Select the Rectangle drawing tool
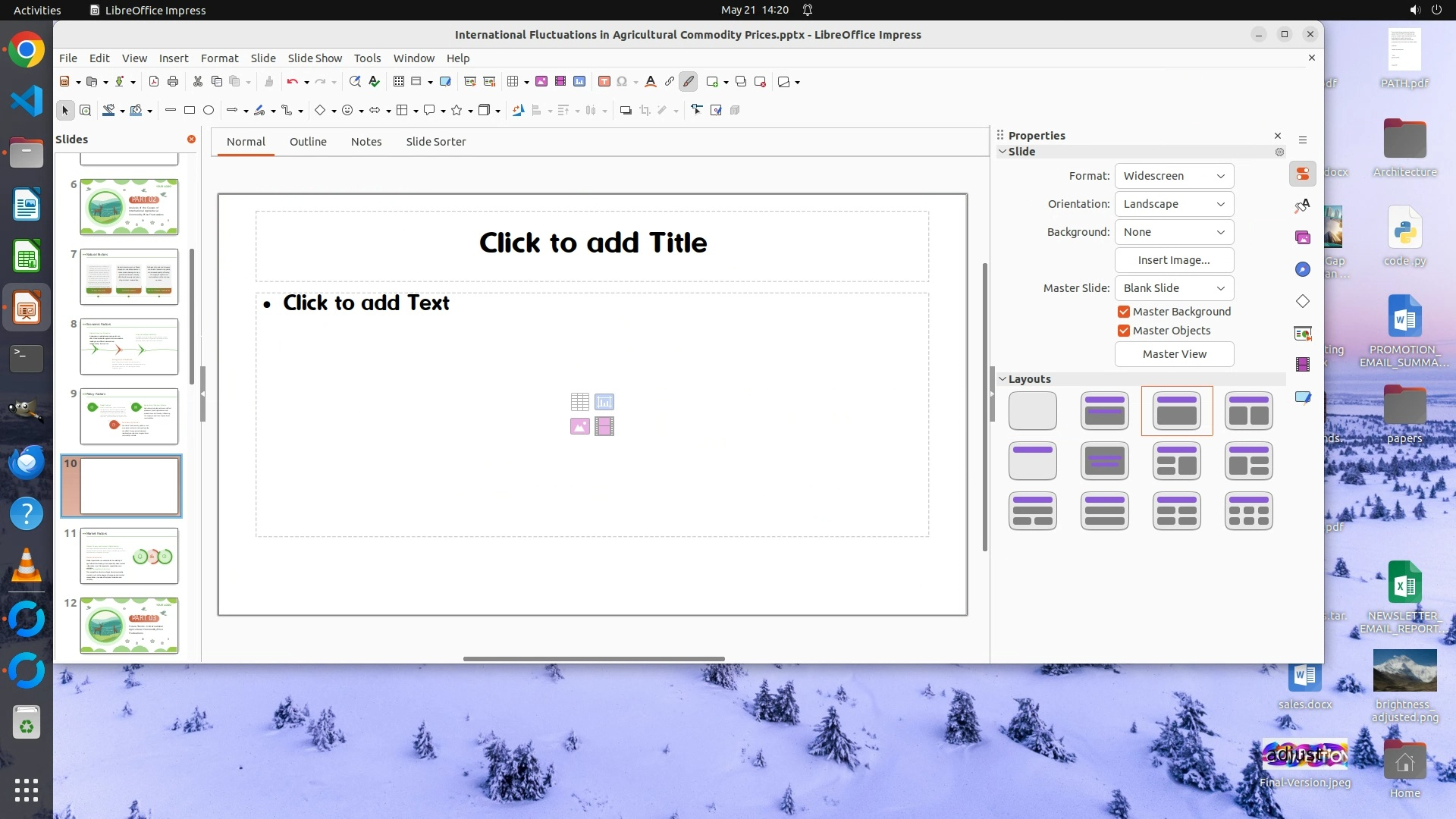The height and width of the screenshot is (819, 1456). 190,111
